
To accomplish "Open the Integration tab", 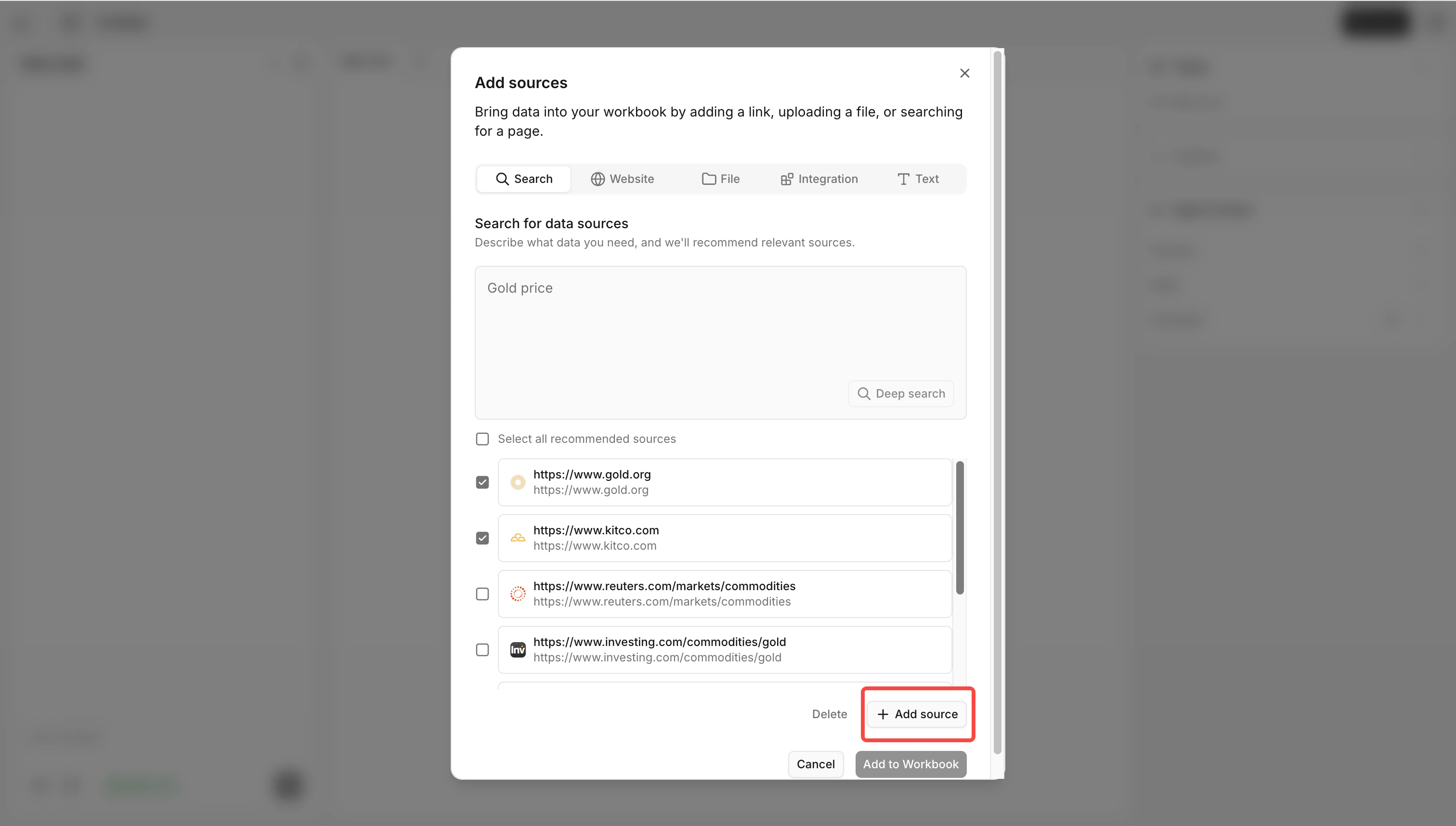I will [x=819, y=179].
